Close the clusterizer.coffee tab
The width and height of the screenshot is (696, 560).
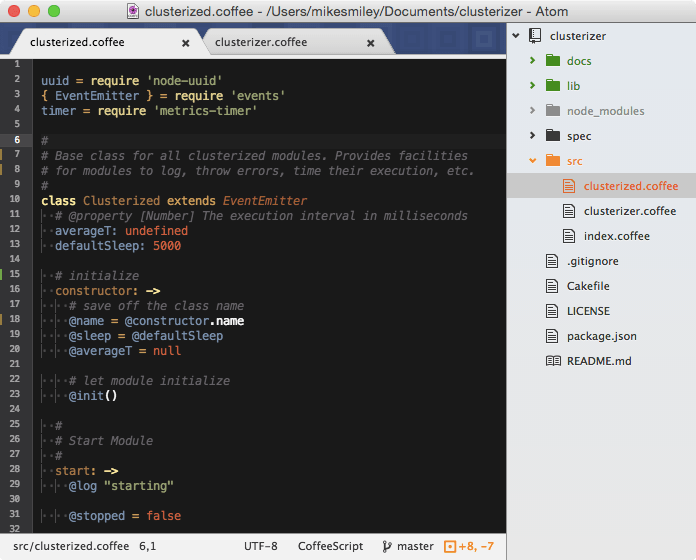pyautogui.click(x=371, y=43)
